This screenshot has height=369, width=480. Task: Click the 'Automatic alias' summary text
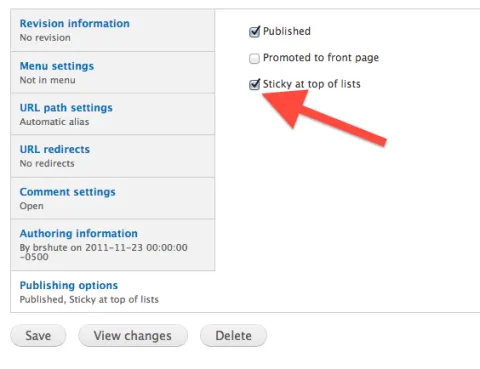point(54,122)
